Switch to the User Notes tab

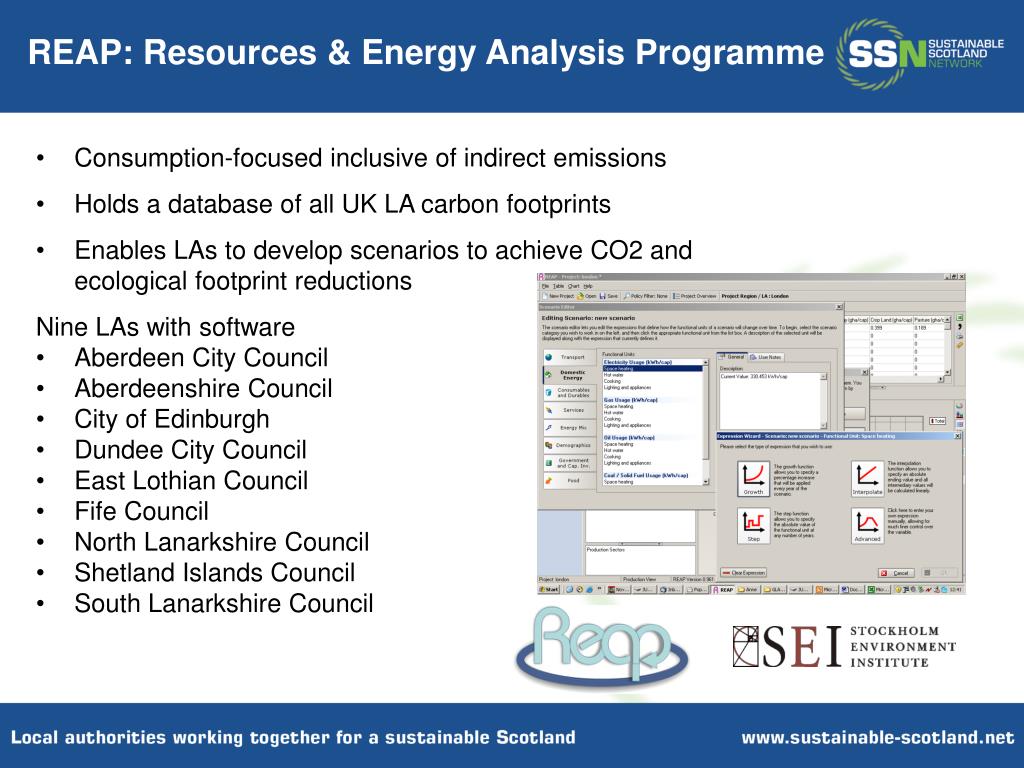click(765, 357)
